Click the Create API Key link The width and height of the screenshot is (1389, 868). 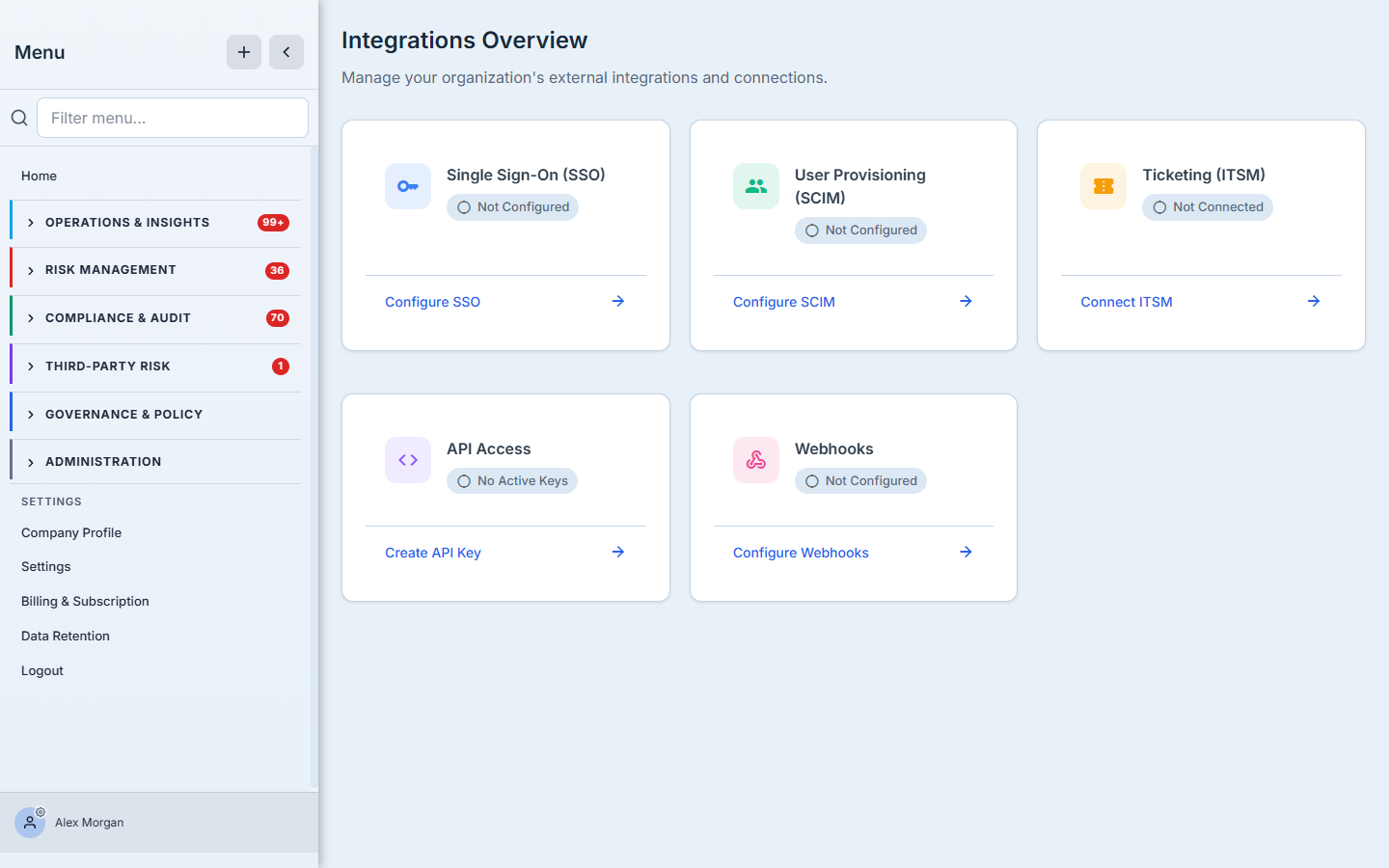click(433, 553)
